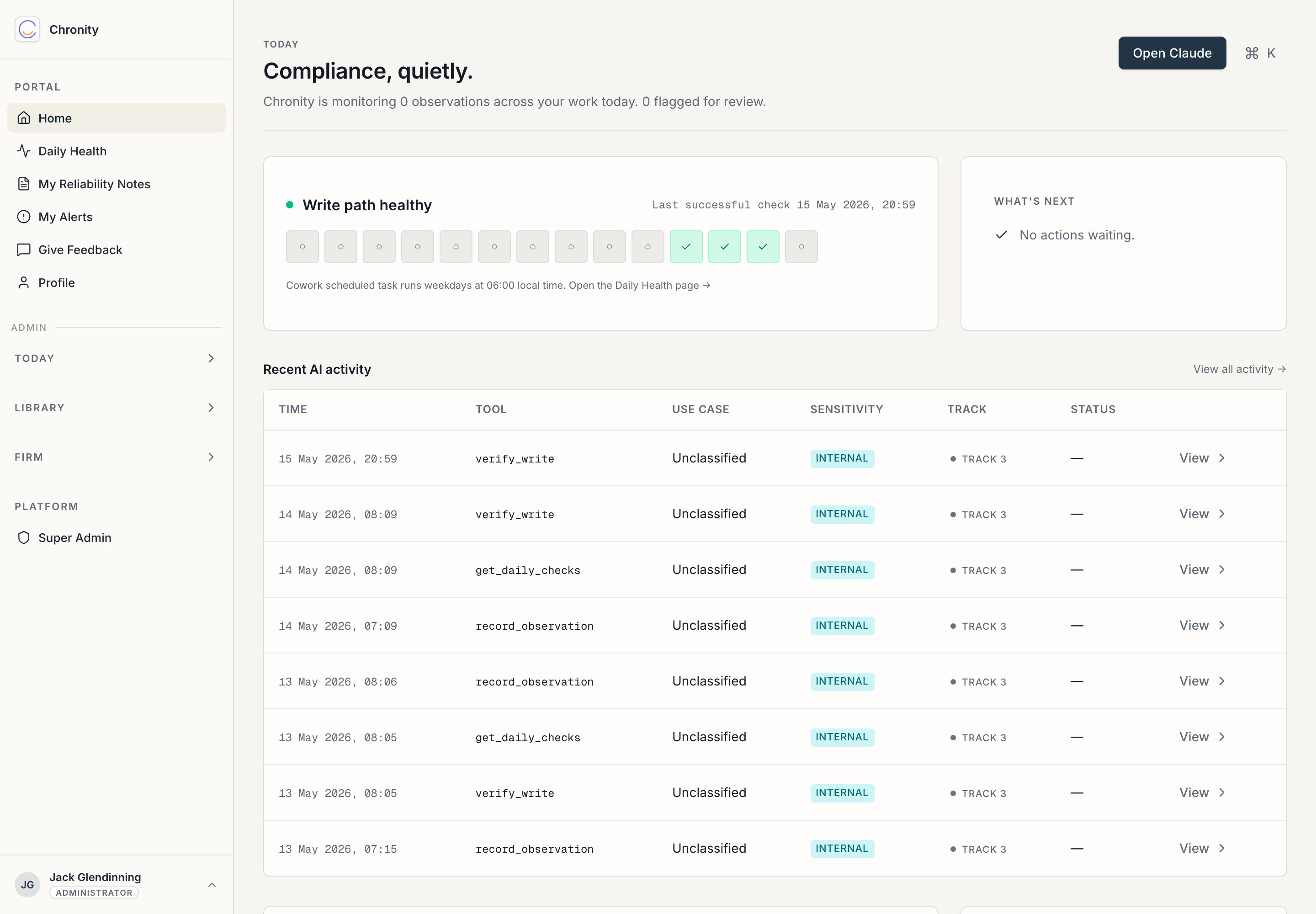Screen dimensions: 1316x914
Task: View the 14 May 08:09 get_daily_checks entry
Action: pyautogui.click(x=1201, y=569)
